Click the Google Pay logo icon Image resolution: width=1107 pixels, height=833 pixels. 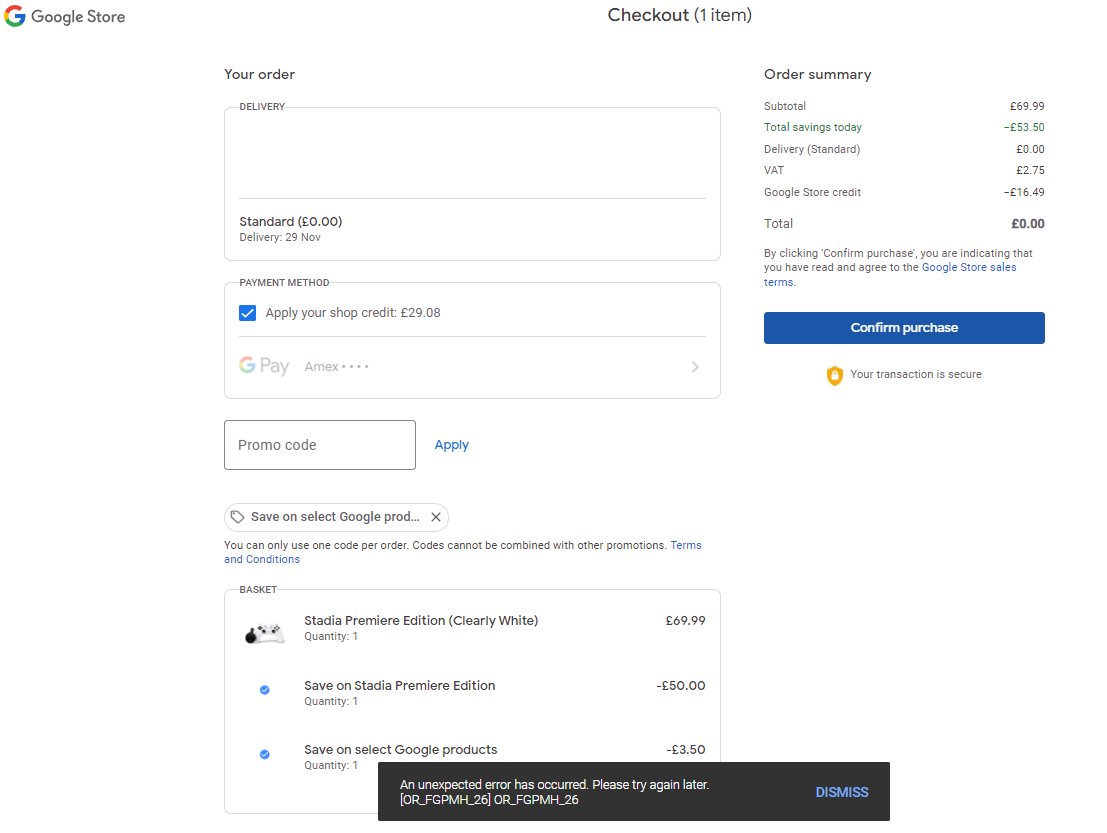pyautogui.click(x=264, y=366)
